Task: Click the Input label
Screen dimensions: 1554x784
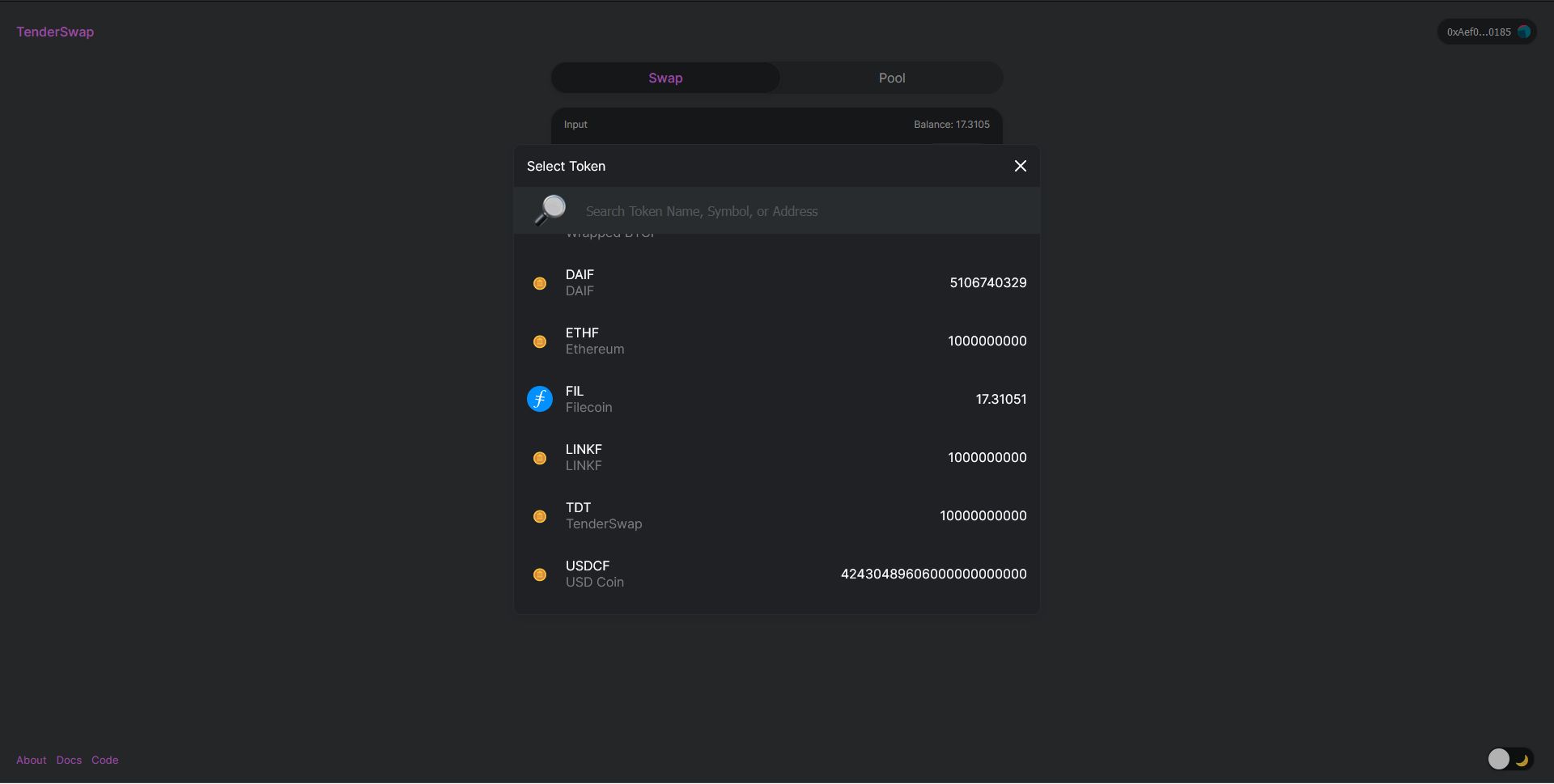Action: pos(575,125)
